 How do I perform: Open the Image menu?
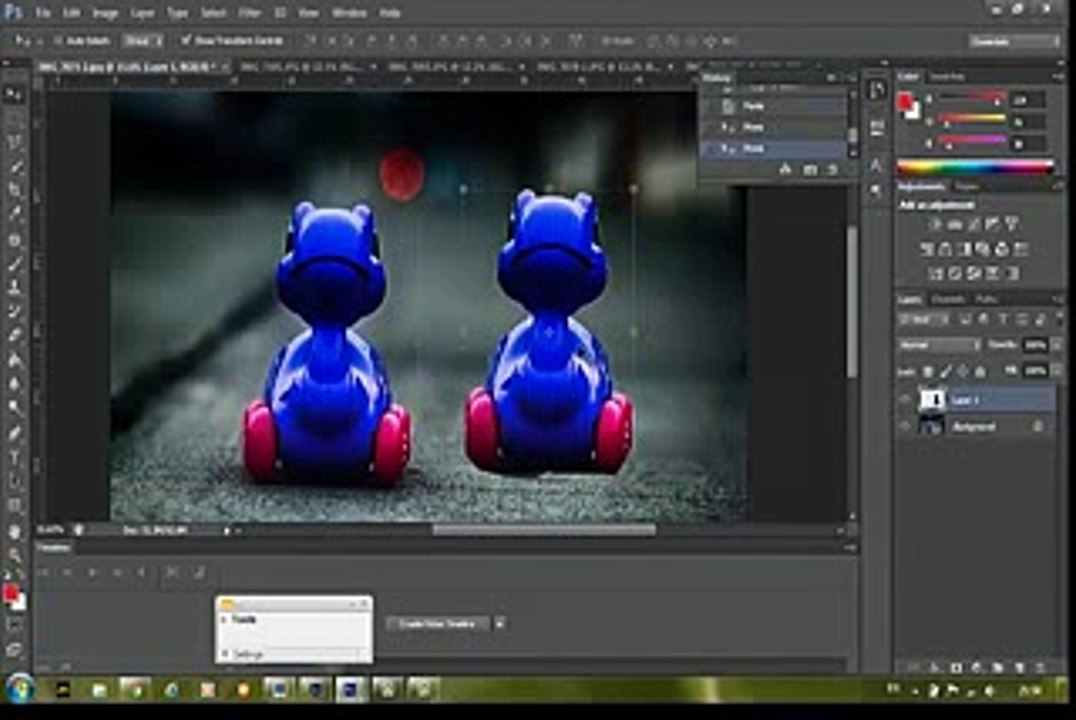105,13
